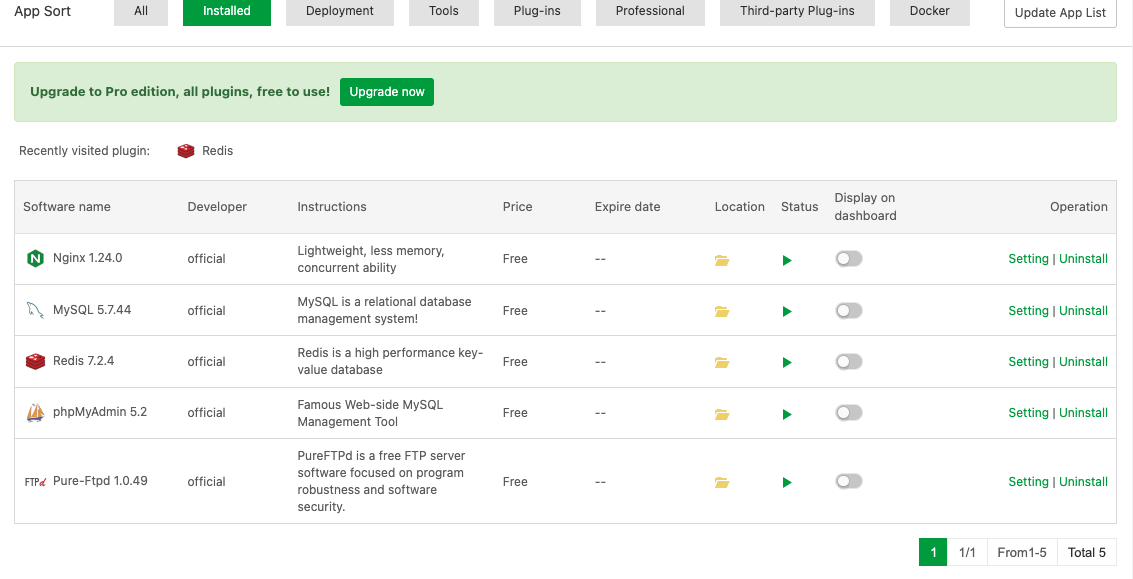Open Setting for Redis 7.2.4
1133x579 pixels.
pos(1028,362)
